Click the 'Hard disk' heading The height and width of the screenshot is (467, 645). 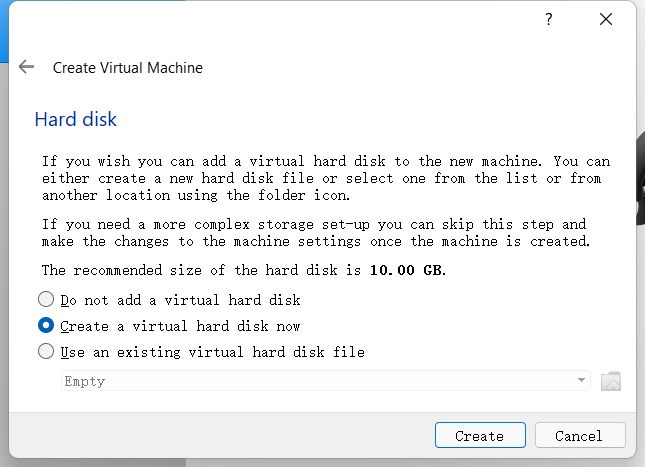point(76,120)
